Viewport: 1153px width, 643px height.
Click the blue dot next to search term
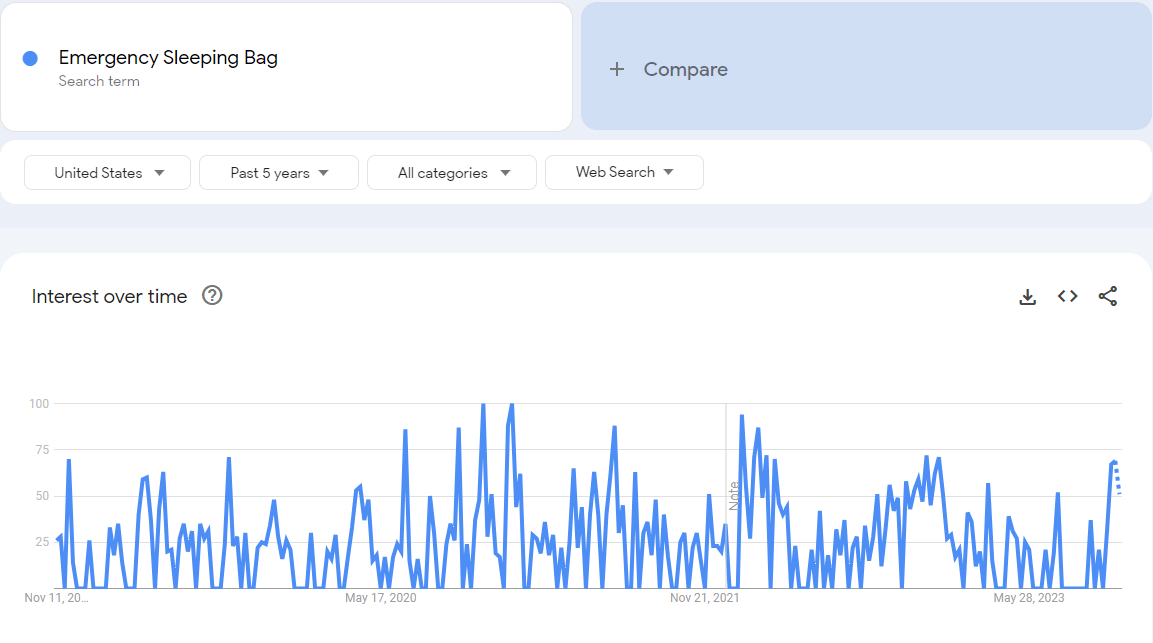(30, 59)
